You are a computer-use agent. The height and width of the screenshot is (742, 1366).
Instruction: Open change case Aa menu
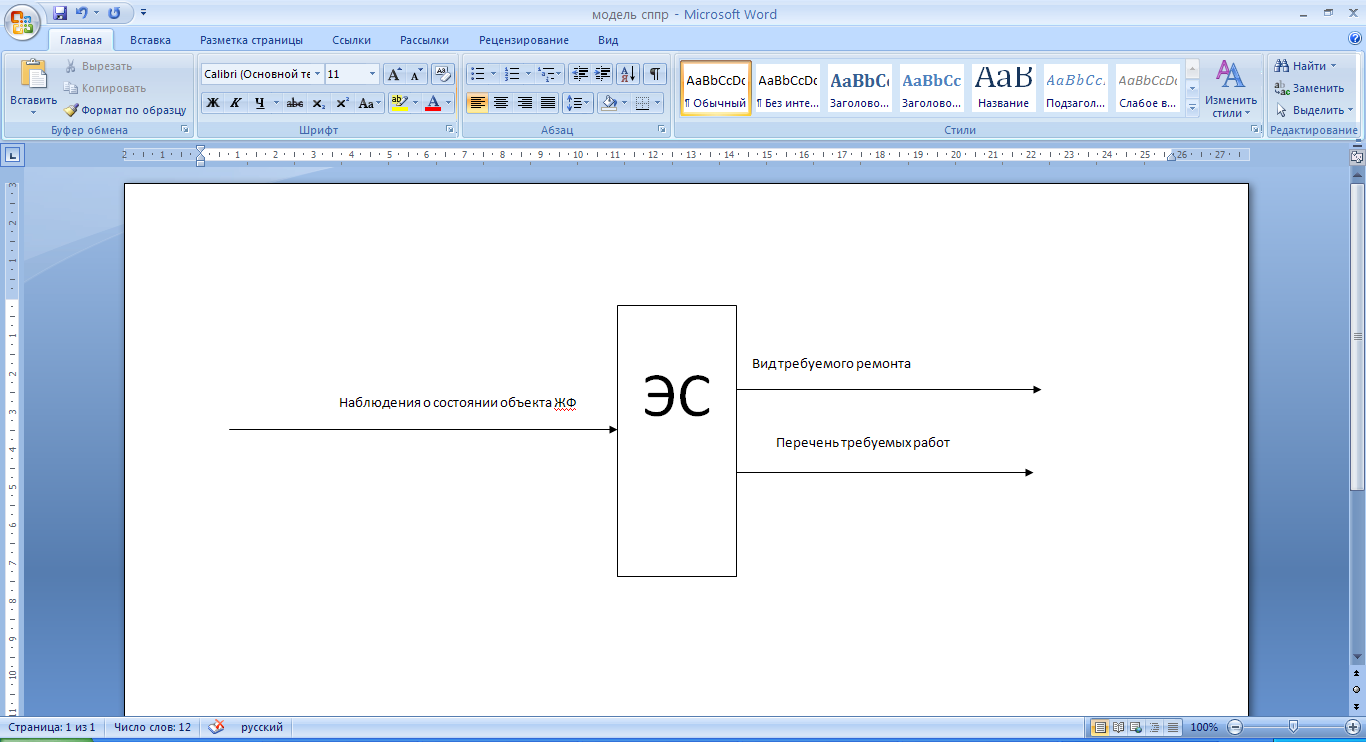(369, 103)
